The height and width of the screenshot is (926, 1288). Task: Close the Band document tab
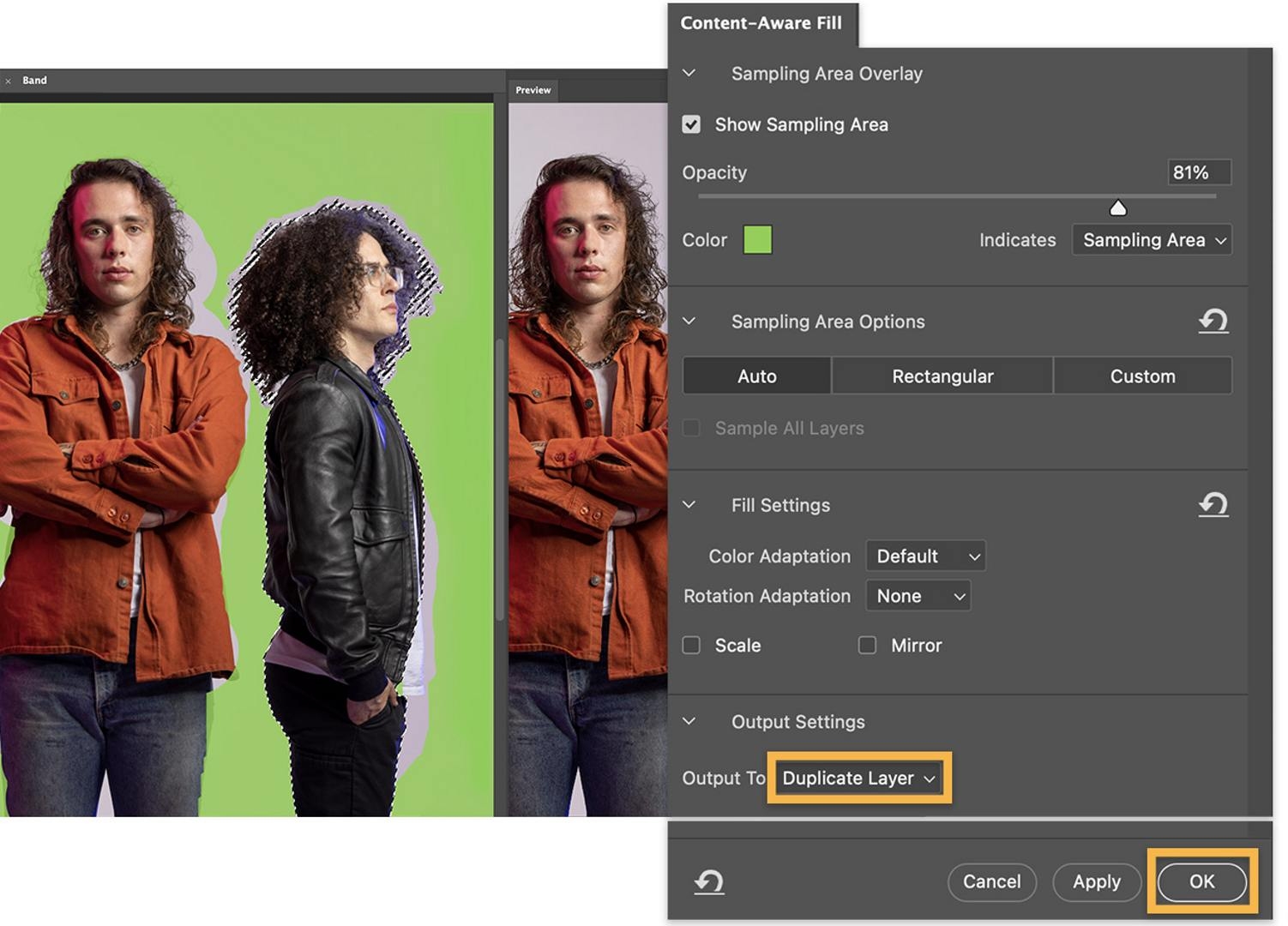pyautogui.click(x=9, y=80)
